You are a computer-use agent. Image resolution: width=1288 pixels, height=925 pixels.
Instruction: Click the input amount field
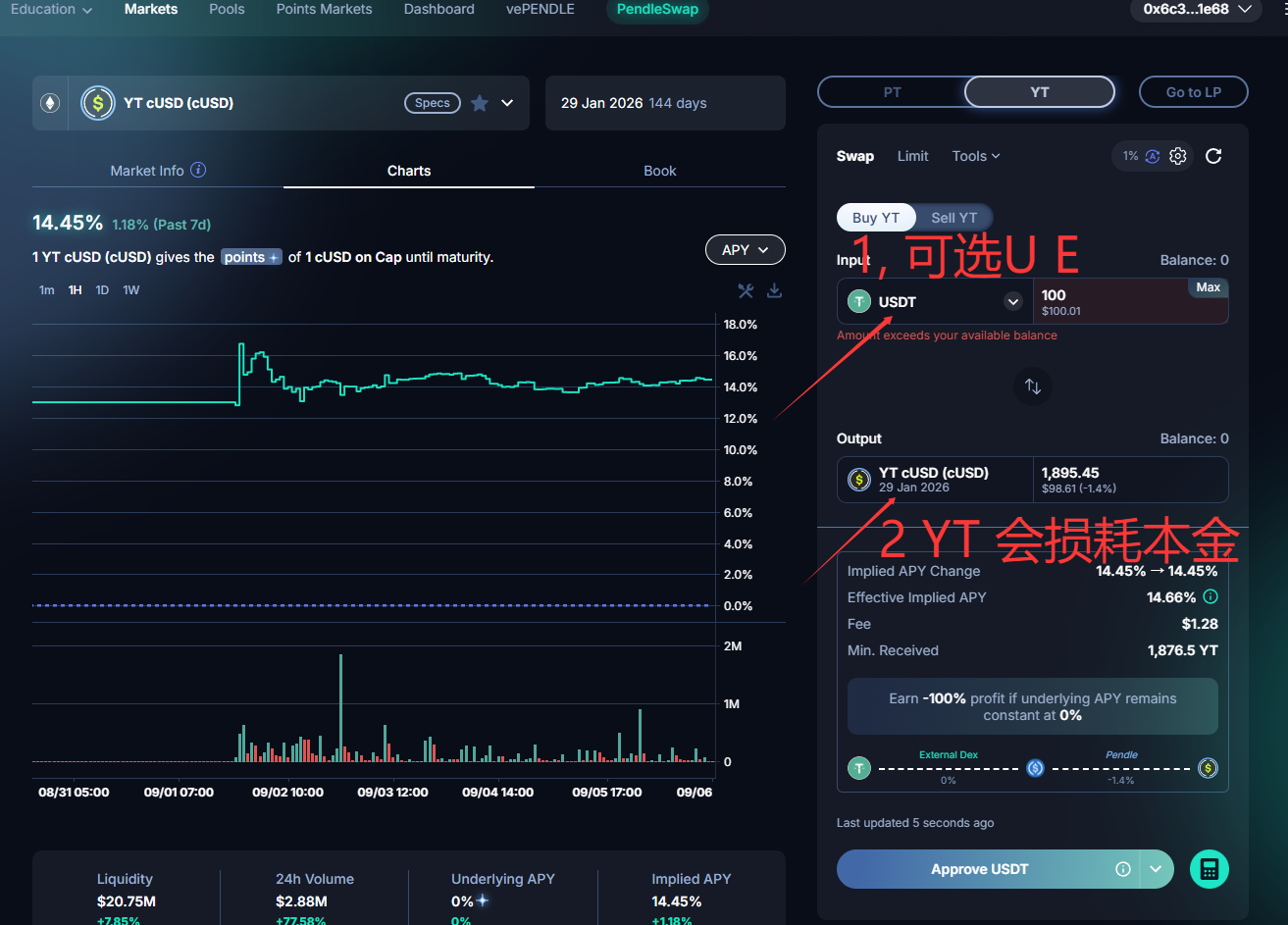point(1108,301)
